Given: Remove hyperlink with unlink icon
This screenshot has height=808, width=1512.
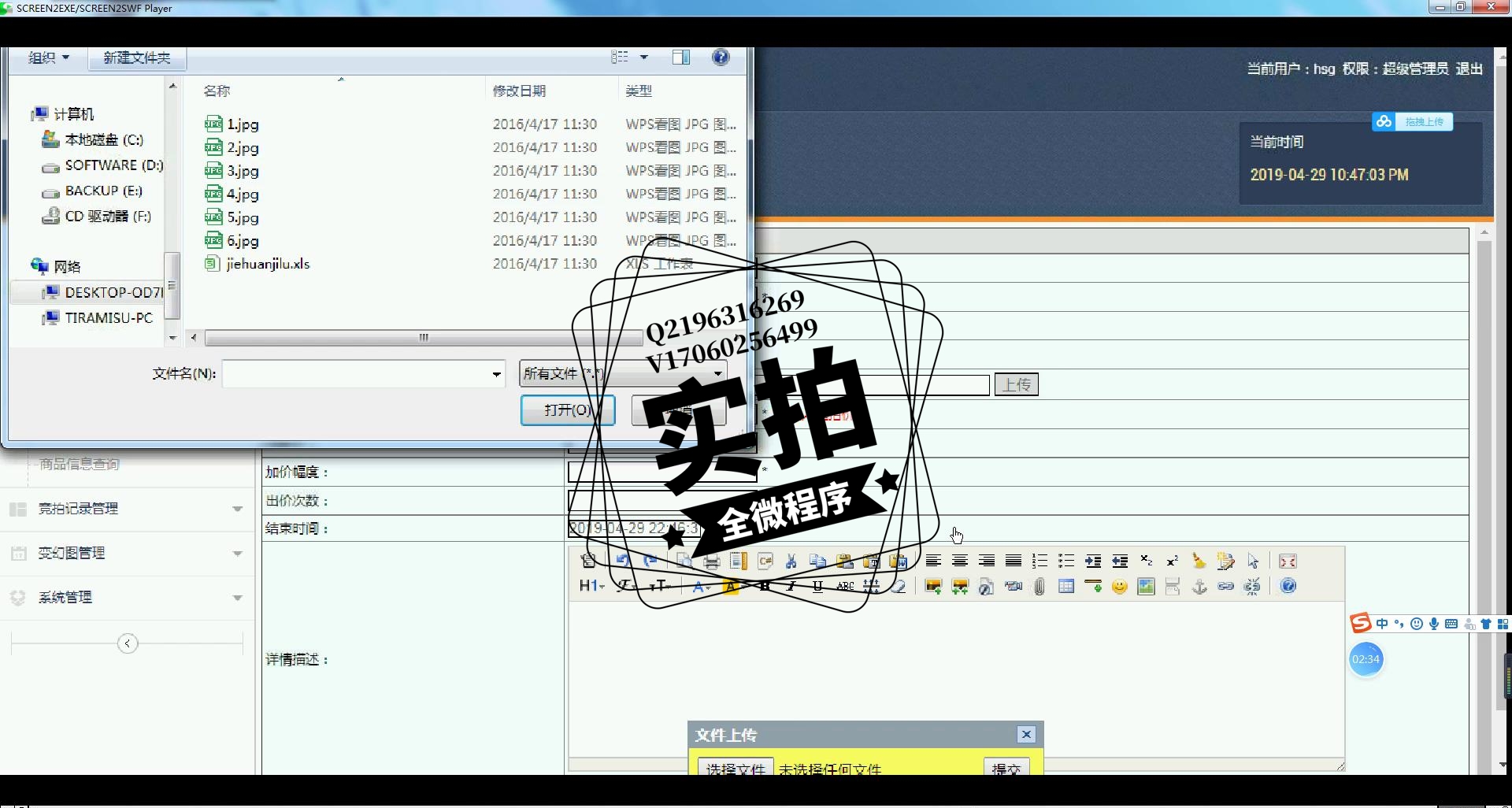Looking at the screenshot, I should pos(1252,587).
